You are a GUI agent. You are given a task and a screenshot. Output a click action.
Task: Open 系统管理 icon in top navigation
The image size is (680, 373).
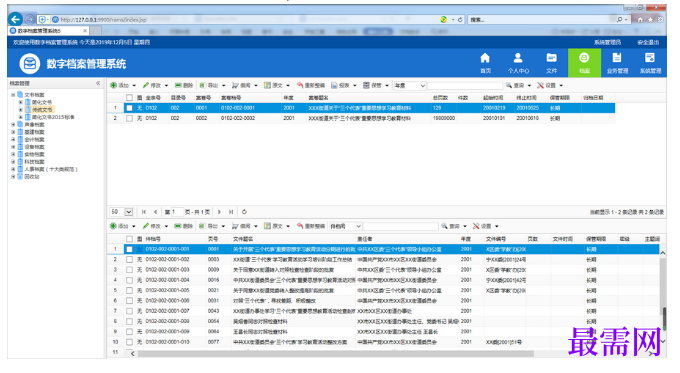[650, 63]
